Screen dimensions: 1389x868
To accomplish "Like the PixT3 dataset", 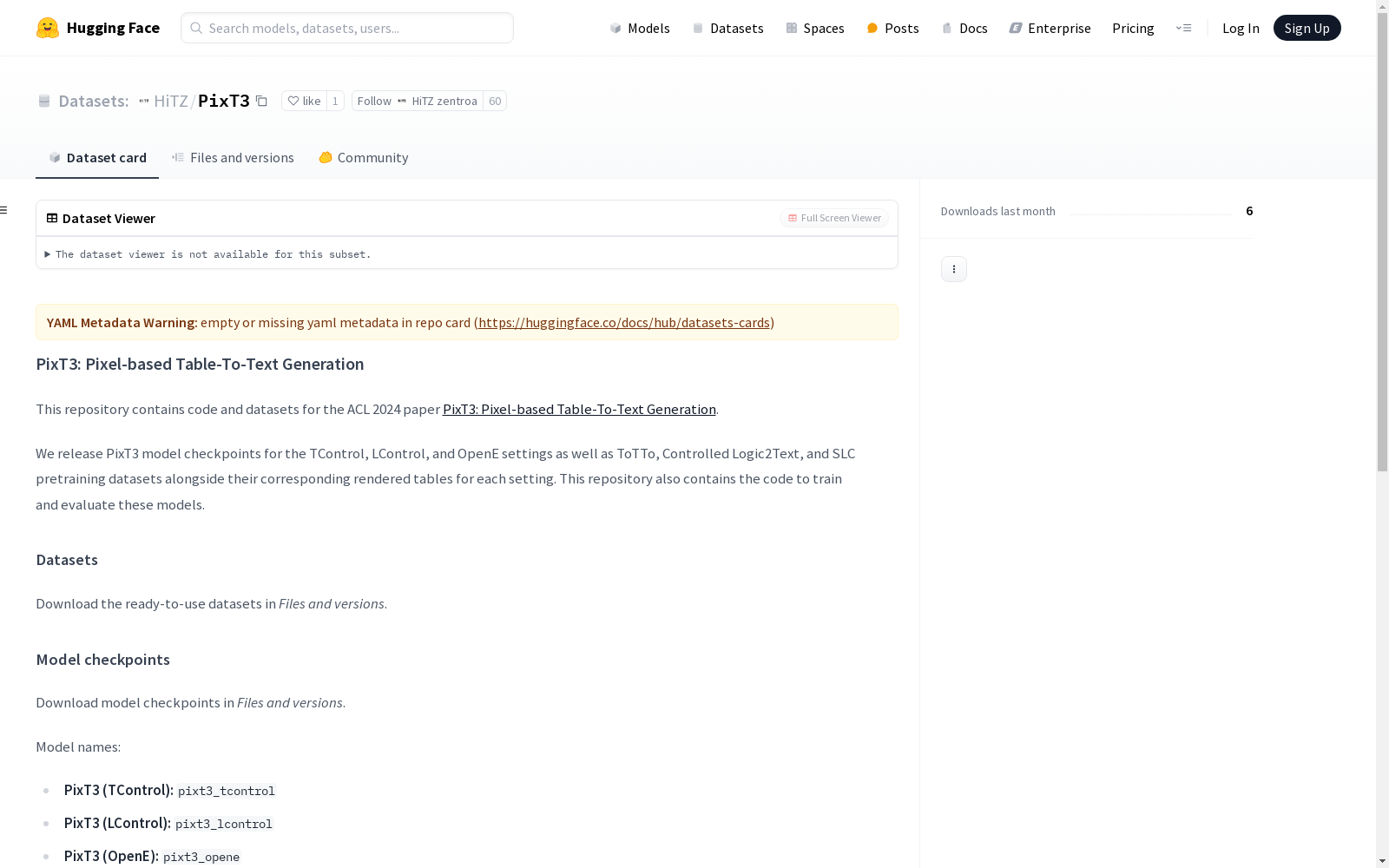I will 304,101.
